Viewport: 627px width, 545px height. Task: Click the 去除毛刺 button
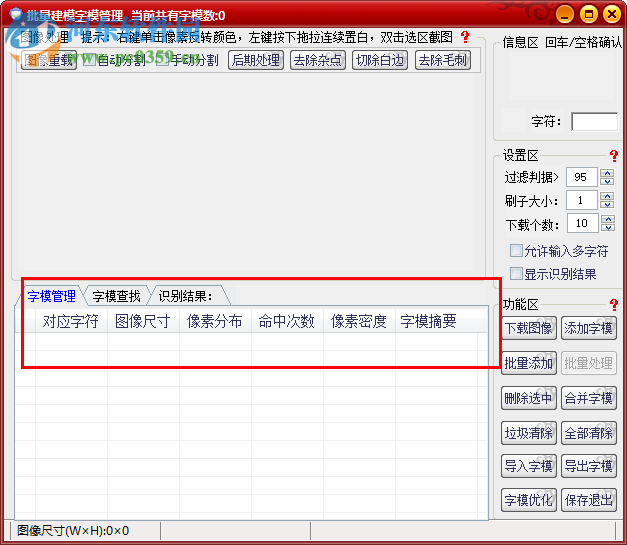pyautogui.click(x=443, y=60)
